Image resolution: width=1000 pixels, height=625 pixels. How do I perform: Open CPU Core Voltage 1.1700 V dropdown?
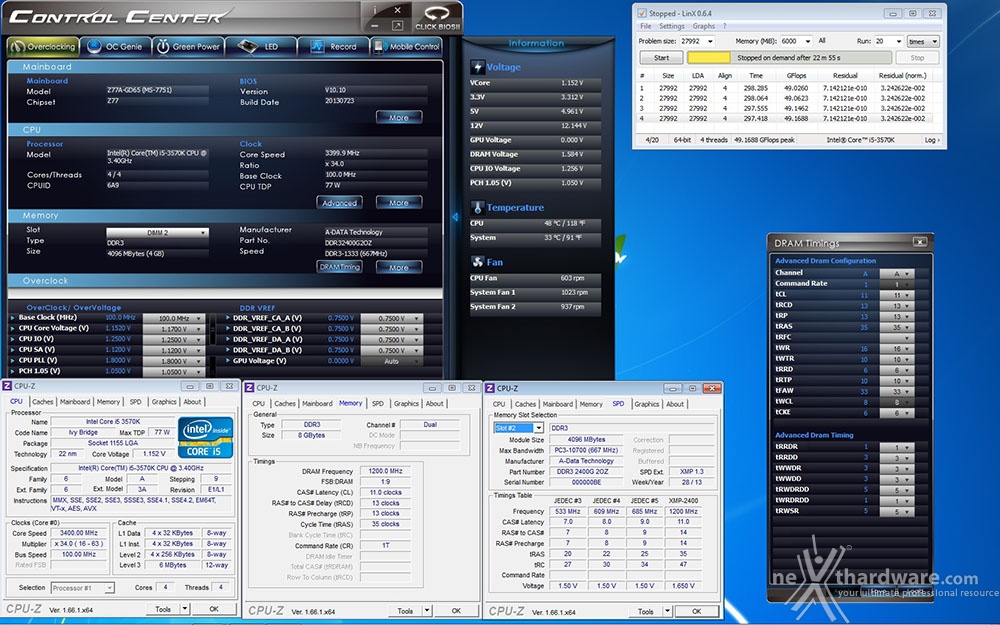tap(173, 329)
